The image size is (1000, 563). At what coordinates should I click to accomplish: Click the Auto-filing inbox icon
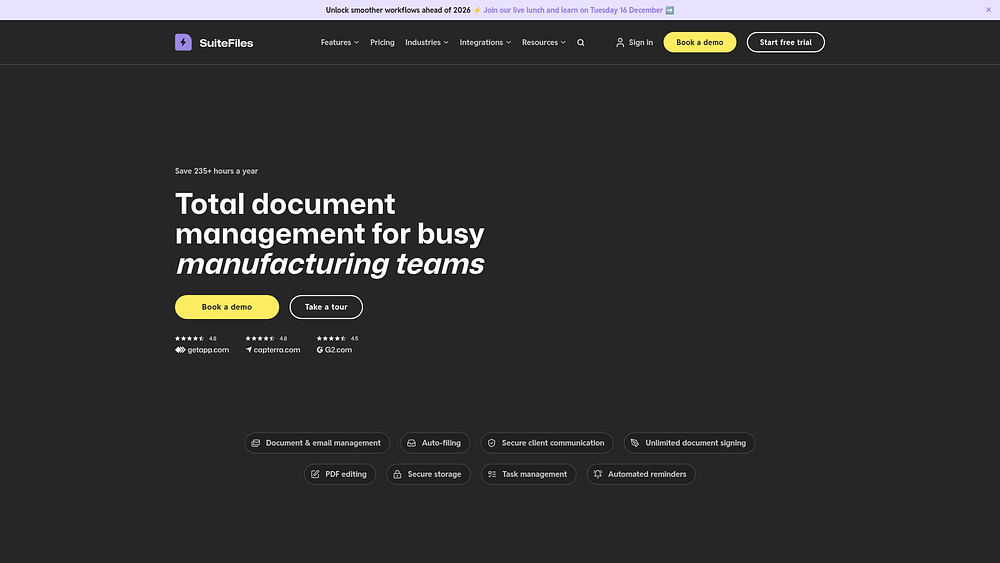tap(411, 443)
